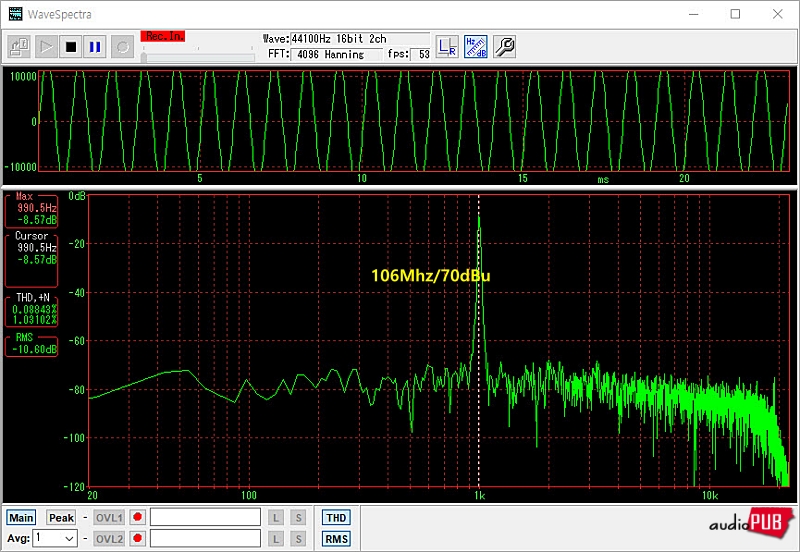Click the playback position slider under Rec.In.
The width and height of the screenshot is (800, 552).
pos(196,57)
